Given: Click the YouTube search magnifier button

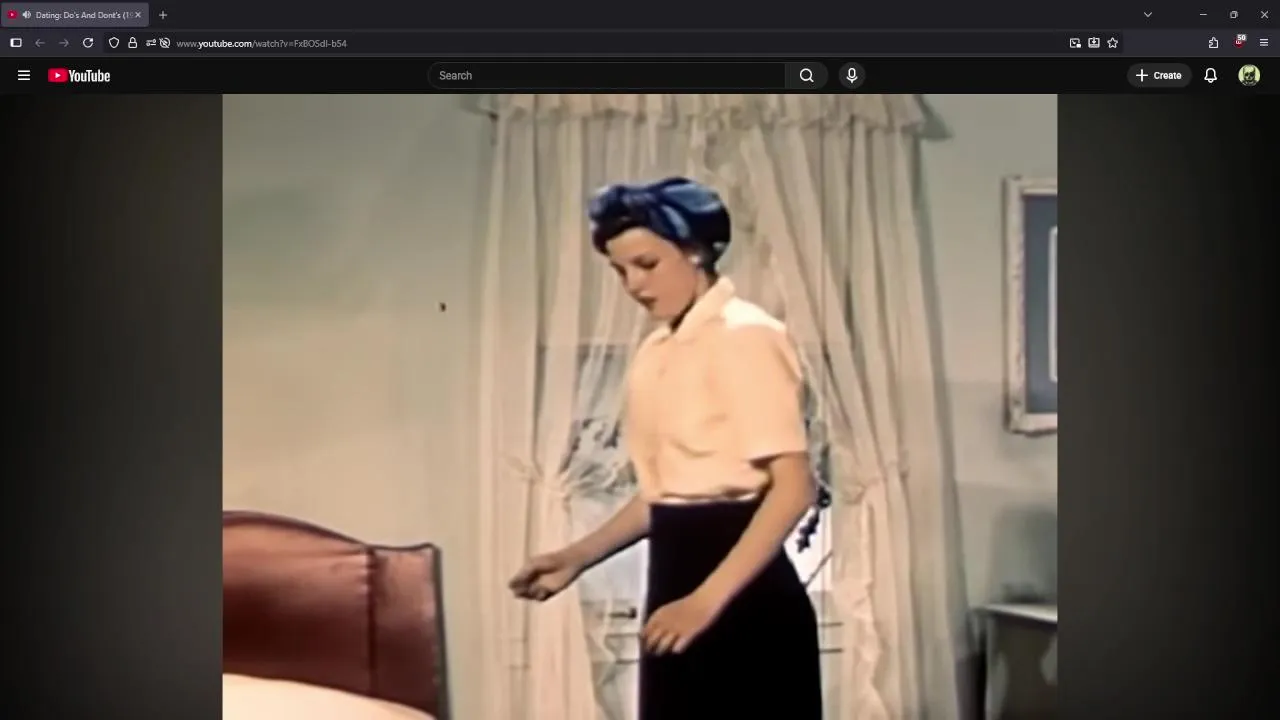Looking at the screenshot, I should 806,75.
